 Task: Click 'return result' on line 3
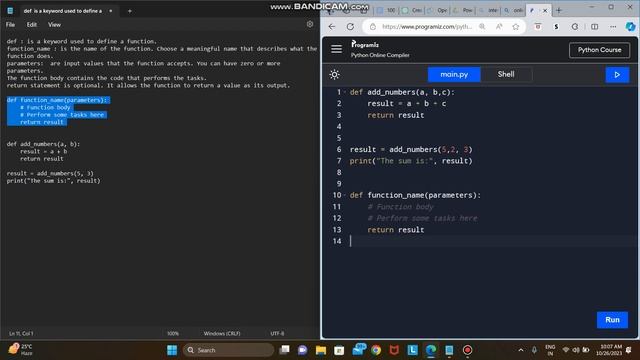click(x=396, y=115)
